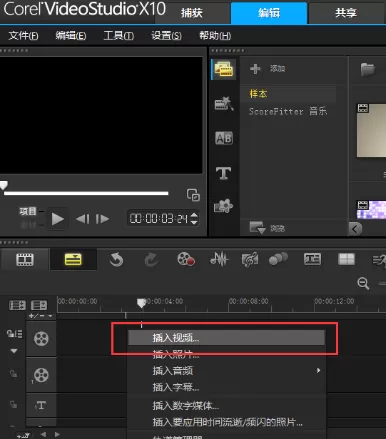Viewport: 386px width, 439px height.
Task: Open the Subtitle Editor icon
Action: click(x=312, y=259)
